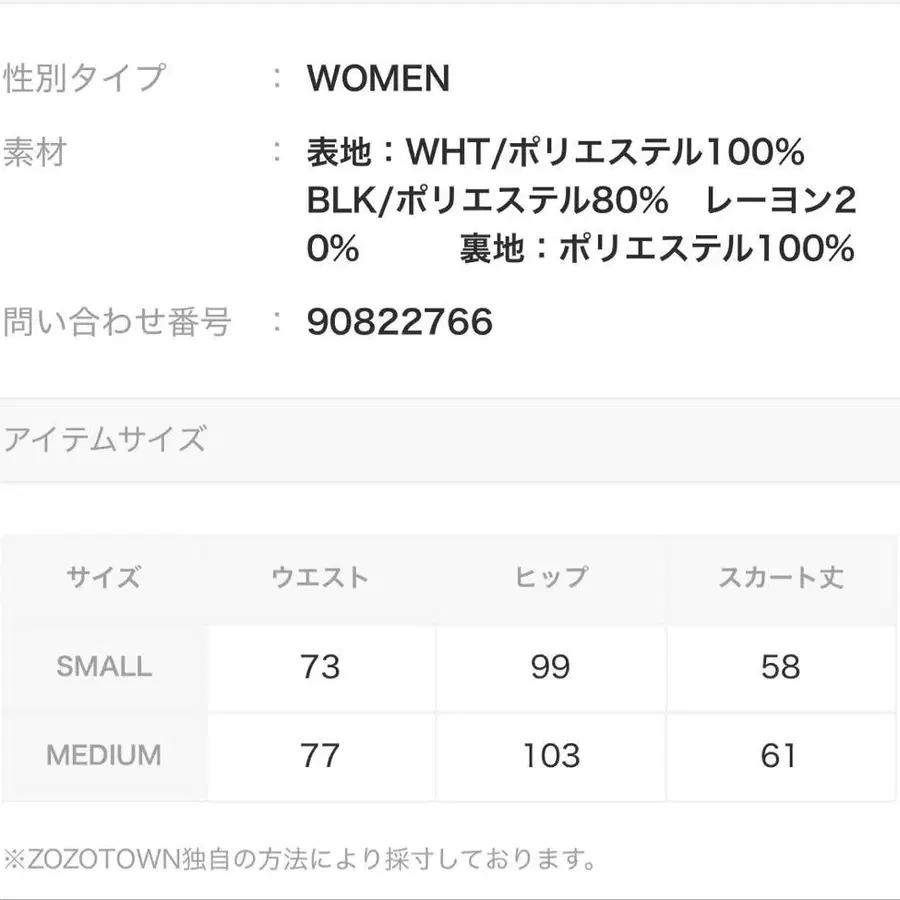Select the WOMEN gender type value
900x900 pixels.
[x=378, y=78]
